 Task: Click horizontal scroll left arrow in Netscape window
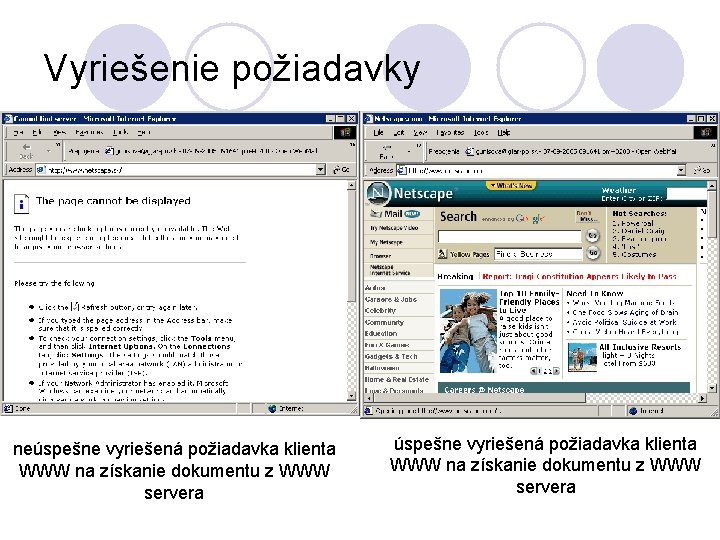(369, 399)
